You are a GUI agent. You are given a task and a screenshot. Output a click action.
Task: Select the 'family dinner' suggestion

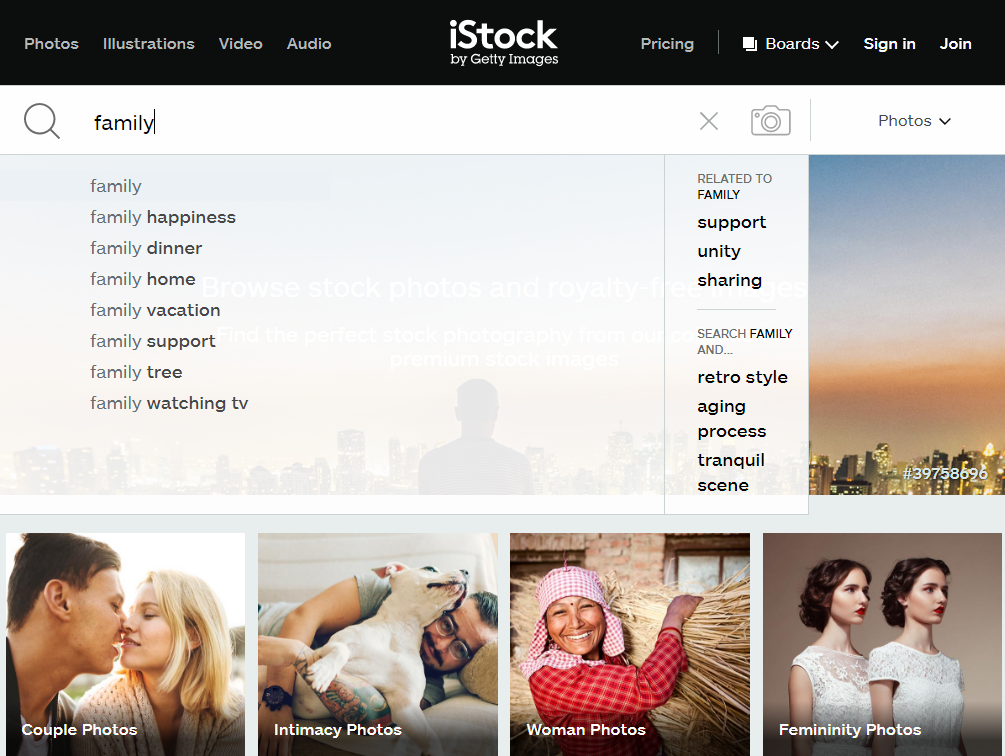tap(146, 248)
